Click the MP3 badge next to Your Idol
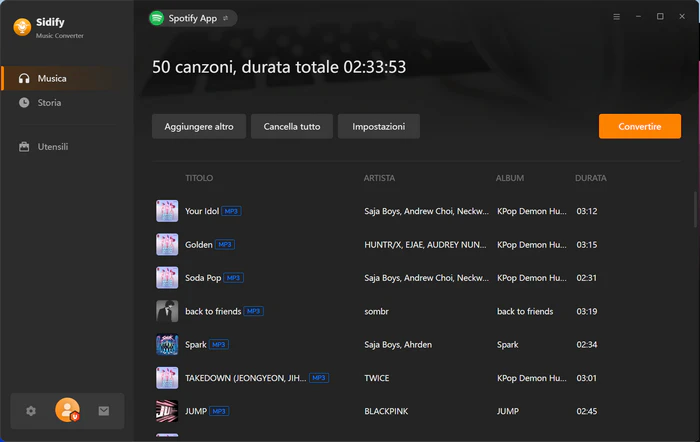The width and height of the screenshot is (700, 442). (231, 211)
